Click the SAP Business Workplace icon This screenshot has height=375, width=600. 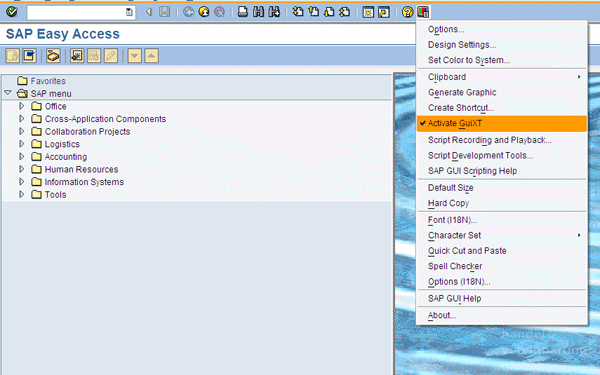pos(53,56)
